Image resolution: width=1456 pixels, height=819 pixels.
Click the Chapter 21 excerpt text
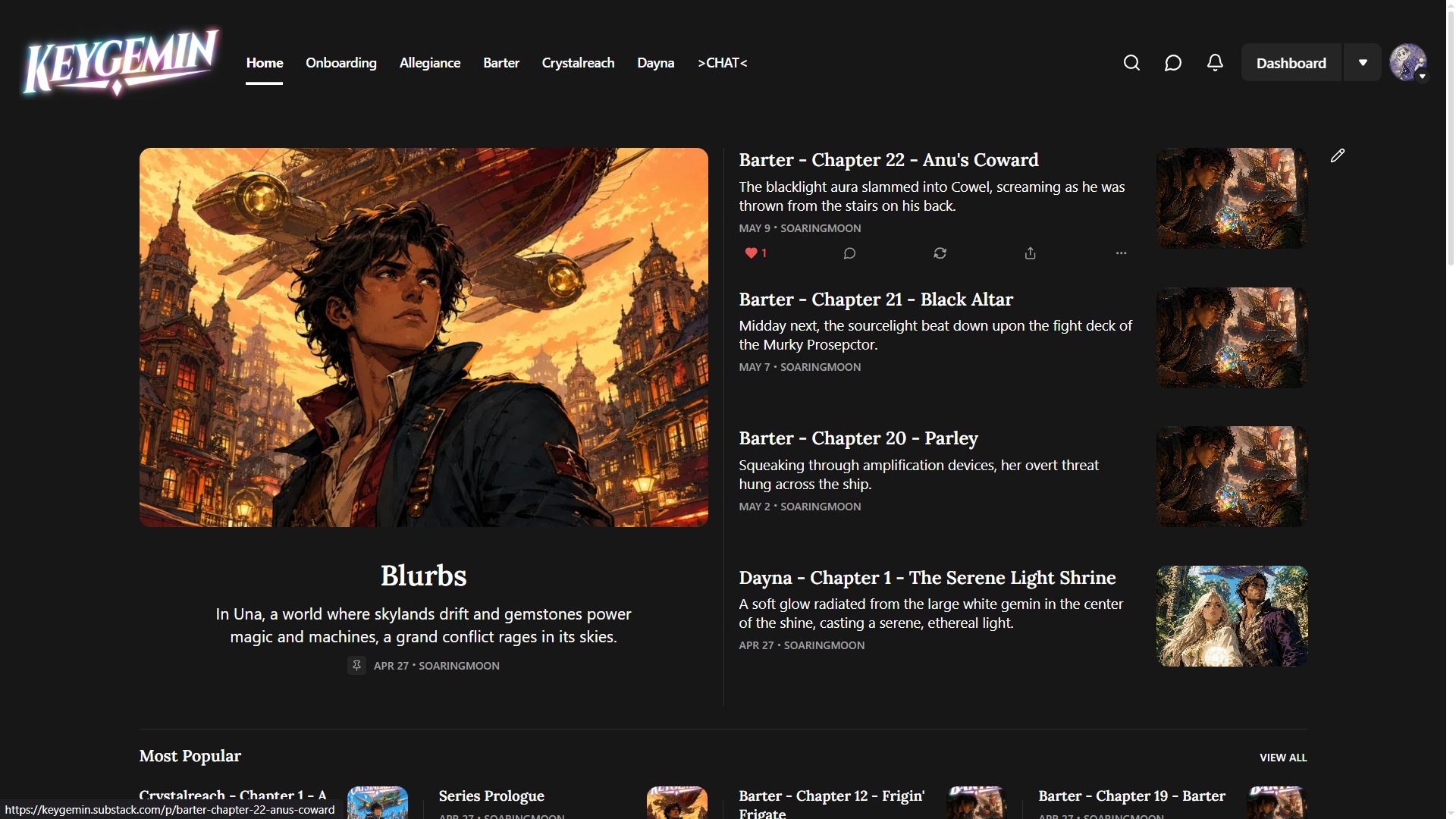936,335
